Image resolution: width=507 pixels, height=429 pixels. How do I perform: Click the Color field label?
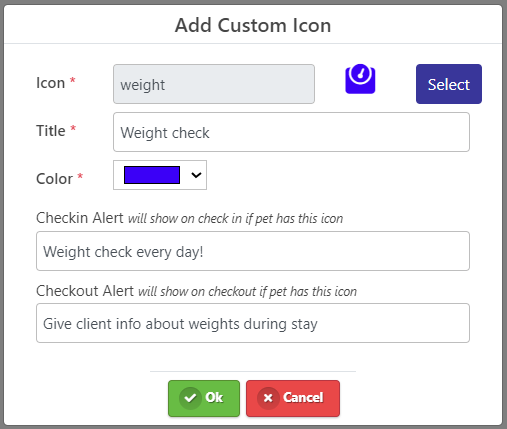click(54, 179)
